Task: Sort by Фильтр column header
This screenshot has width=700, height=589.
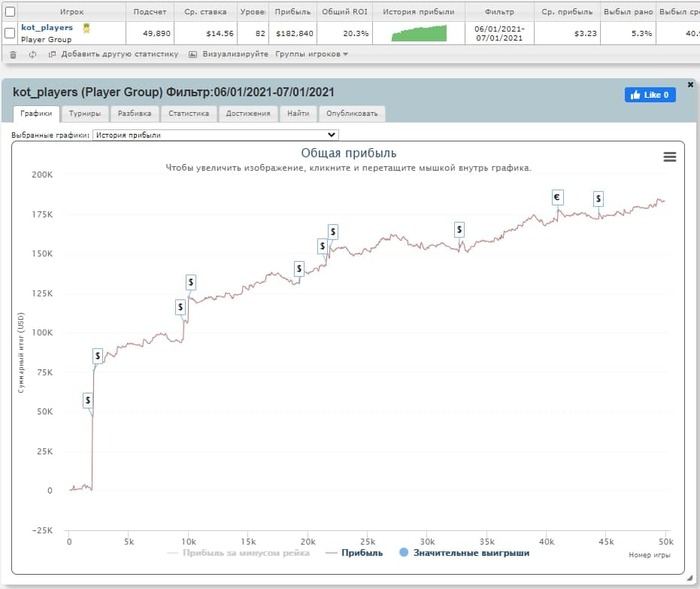Action: (499, 12)
